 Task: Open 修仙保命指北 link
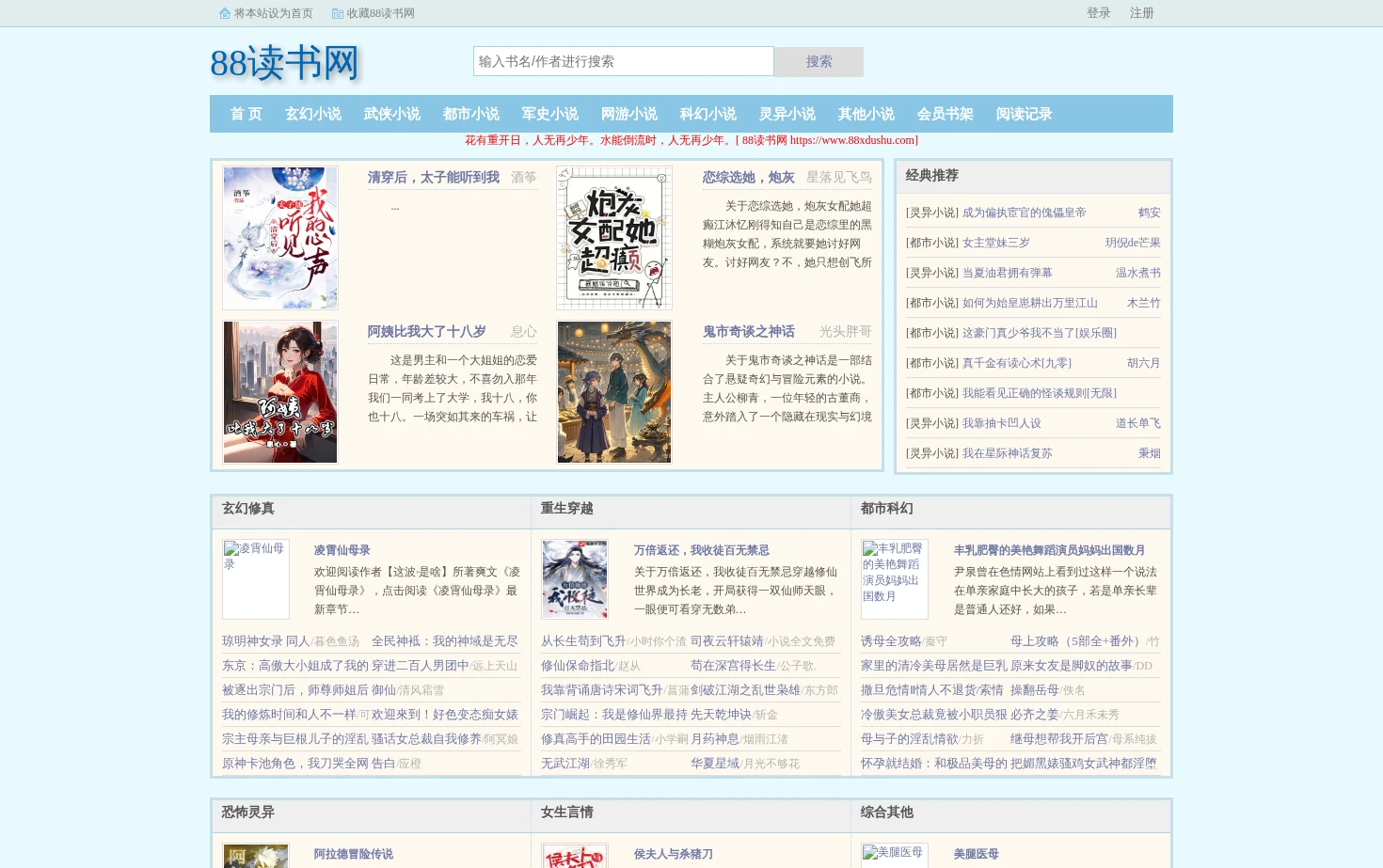578,666
